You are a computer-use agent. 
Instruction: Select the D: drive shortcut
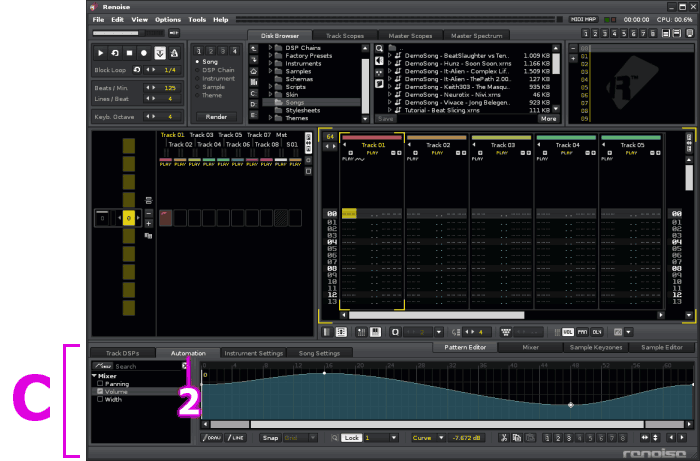point(254,104)
